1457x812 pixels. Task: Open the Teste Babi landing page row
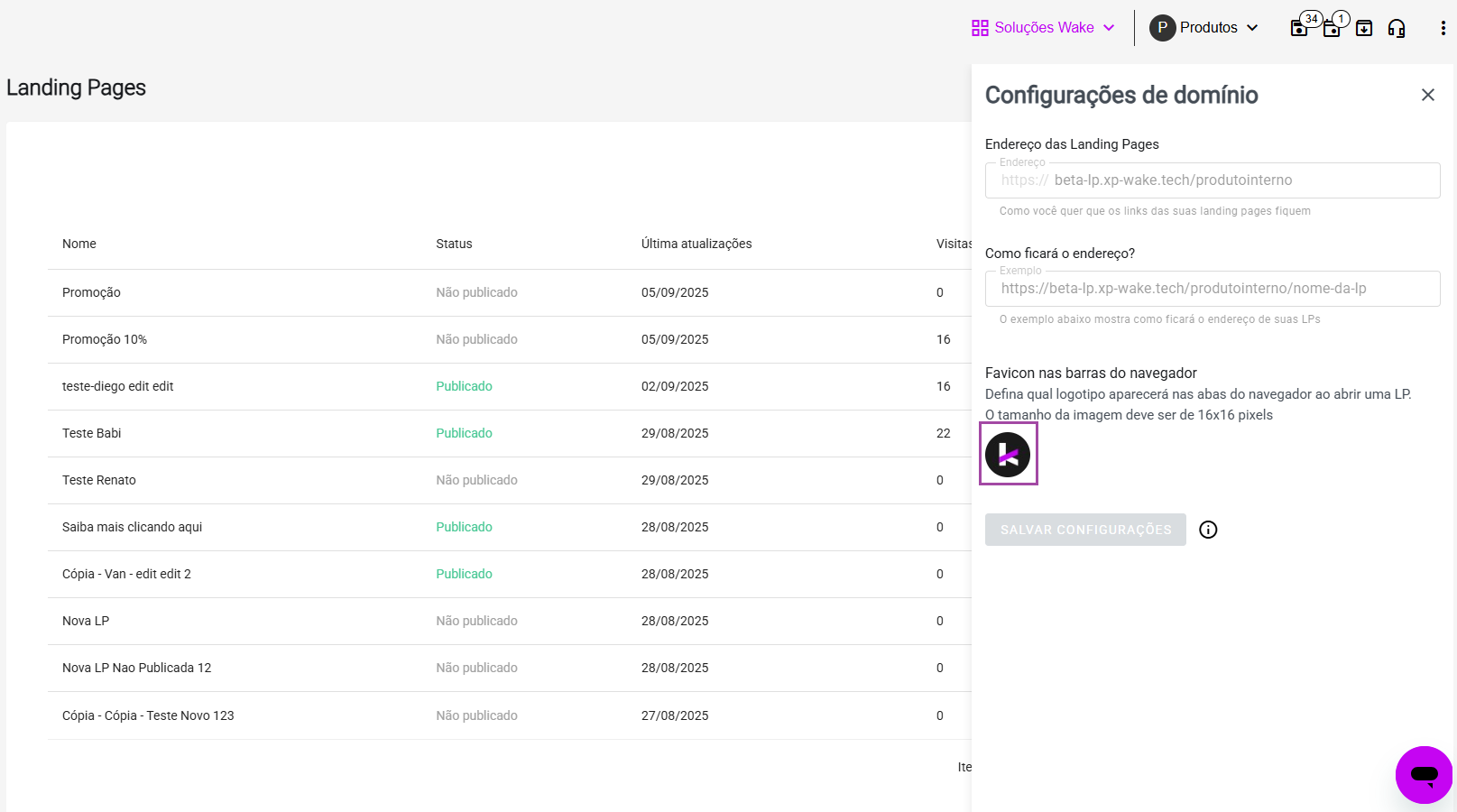pos(92,433)
